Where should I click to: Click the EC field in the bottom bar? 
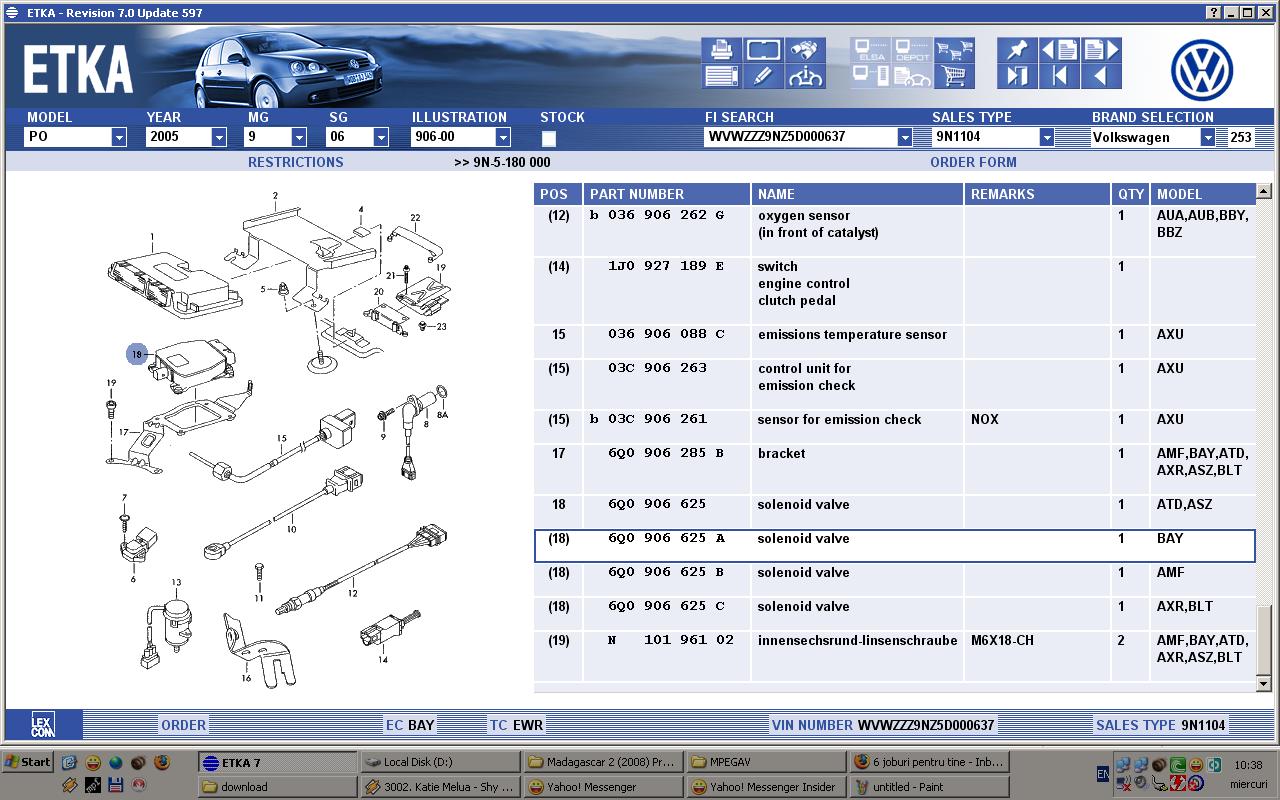click(x=410, y=725)
